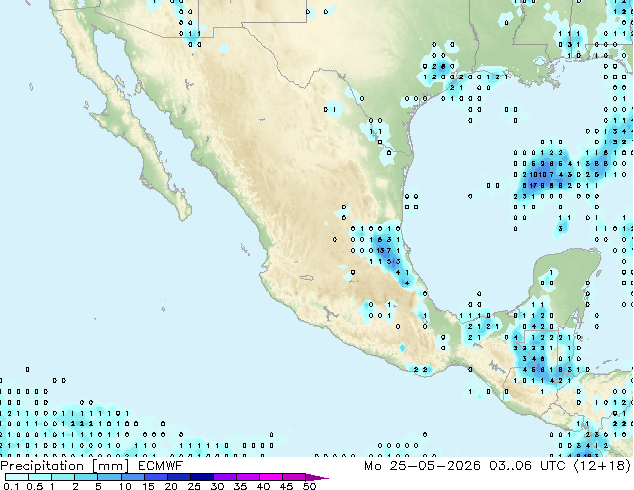Click the 45–50 mm legend swatch
634x490 pixels.
[x=294, y=477]
